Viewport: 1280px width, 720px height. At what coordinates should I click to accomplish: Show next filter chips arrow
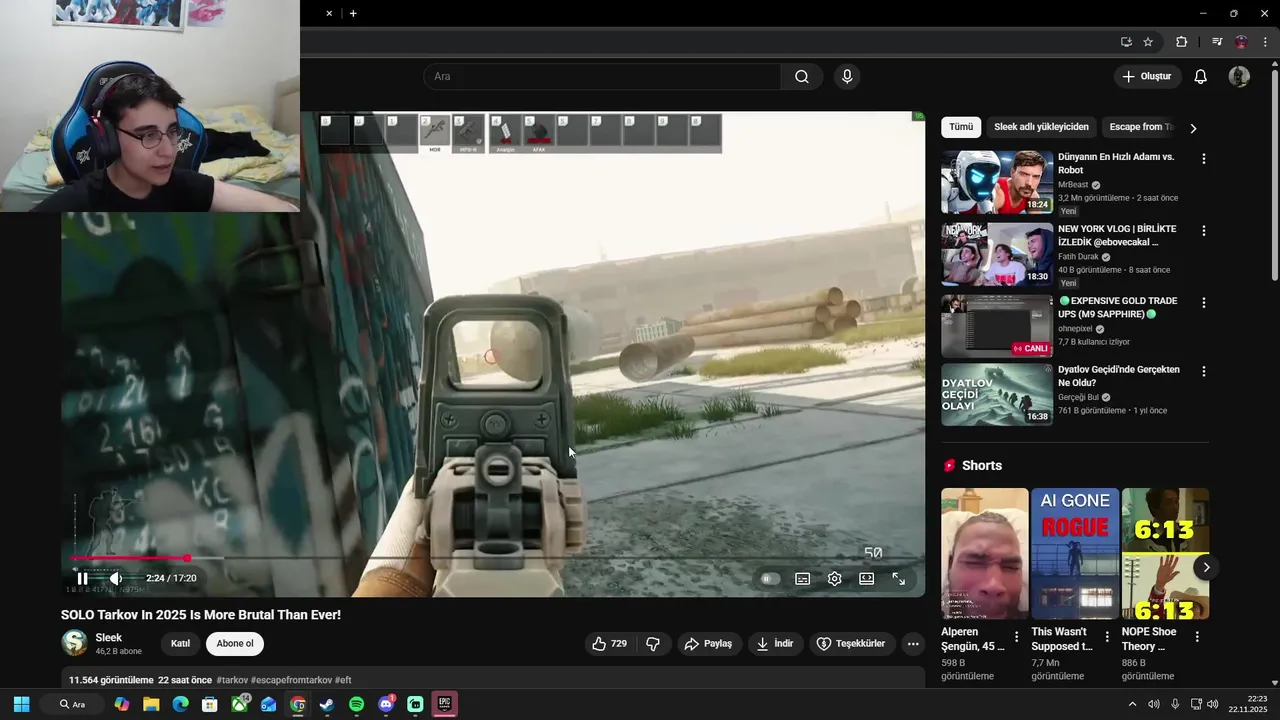point(1193,128)
